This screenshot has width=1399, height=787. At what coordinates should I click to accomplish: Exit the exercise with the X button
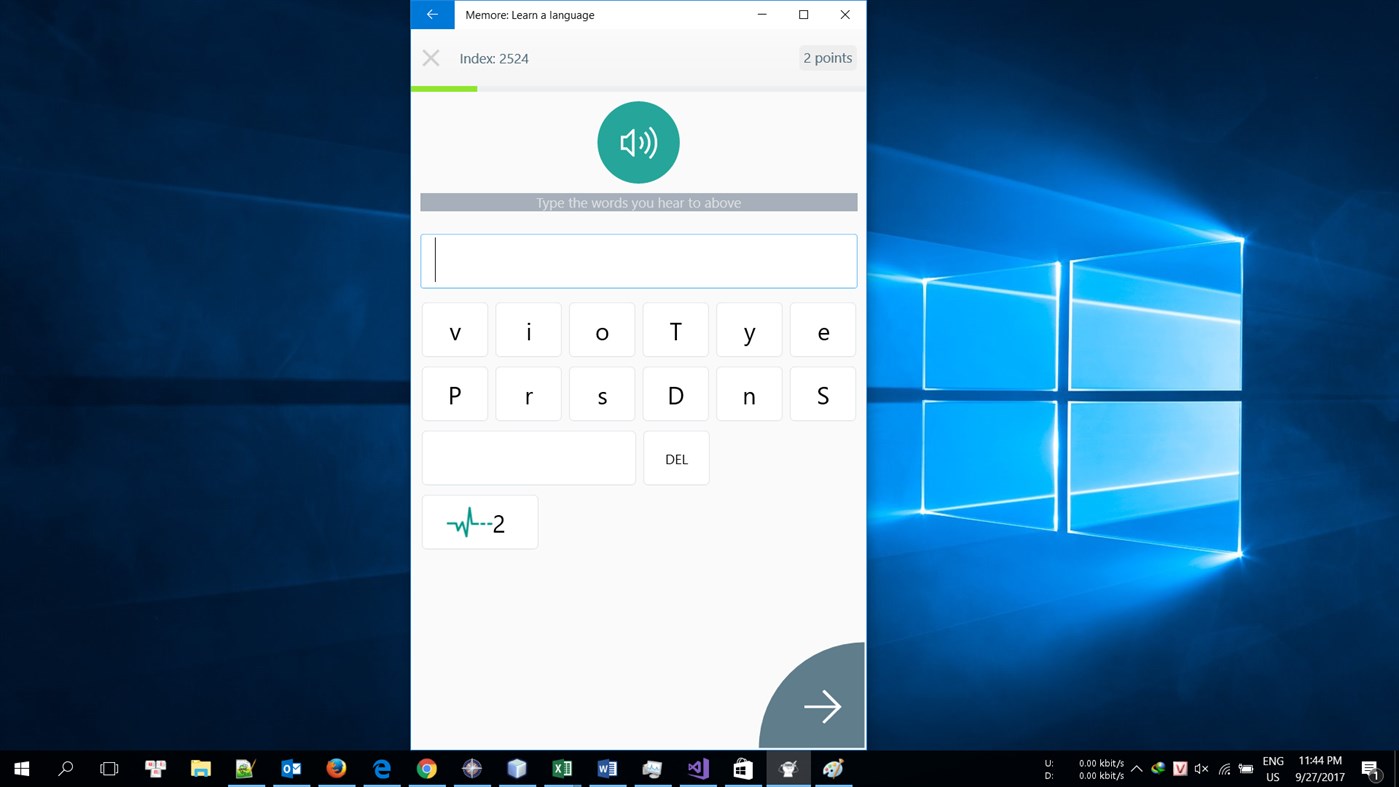[430, 57]
